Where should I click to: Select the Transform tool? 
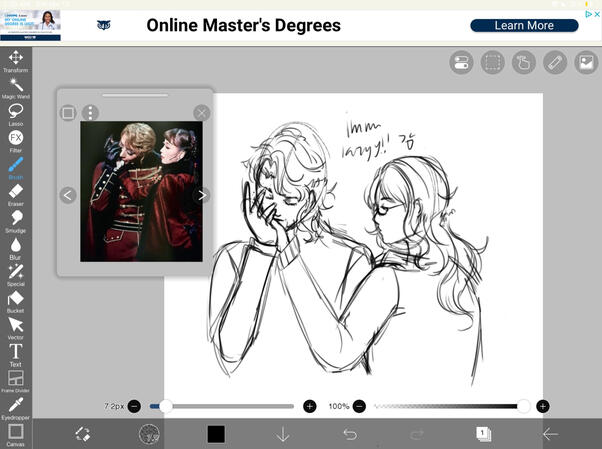[16, 59]
